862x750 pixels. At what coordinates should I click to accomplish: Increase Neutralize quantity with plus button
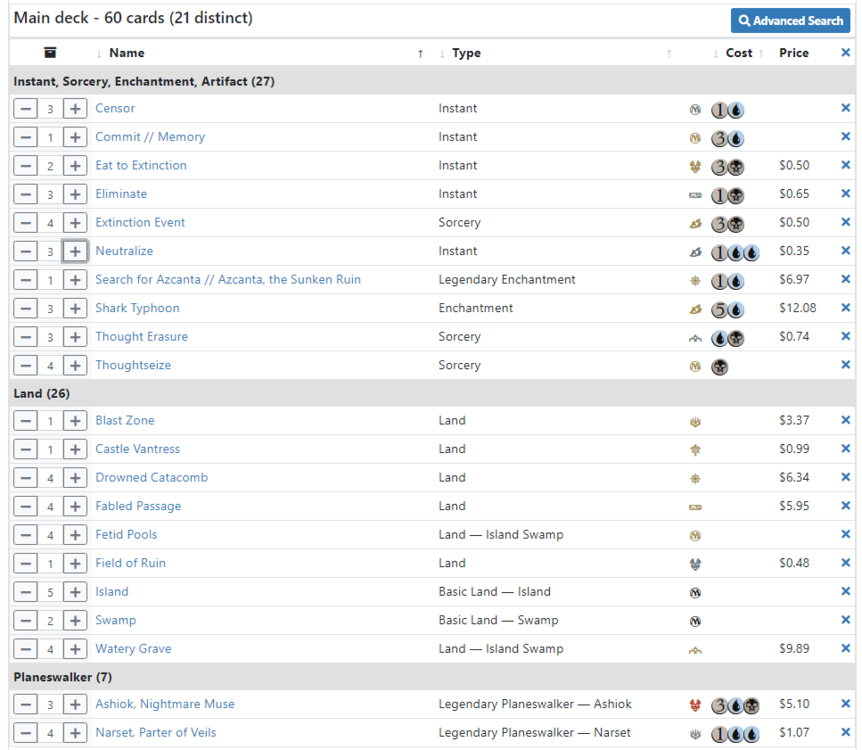76,252
